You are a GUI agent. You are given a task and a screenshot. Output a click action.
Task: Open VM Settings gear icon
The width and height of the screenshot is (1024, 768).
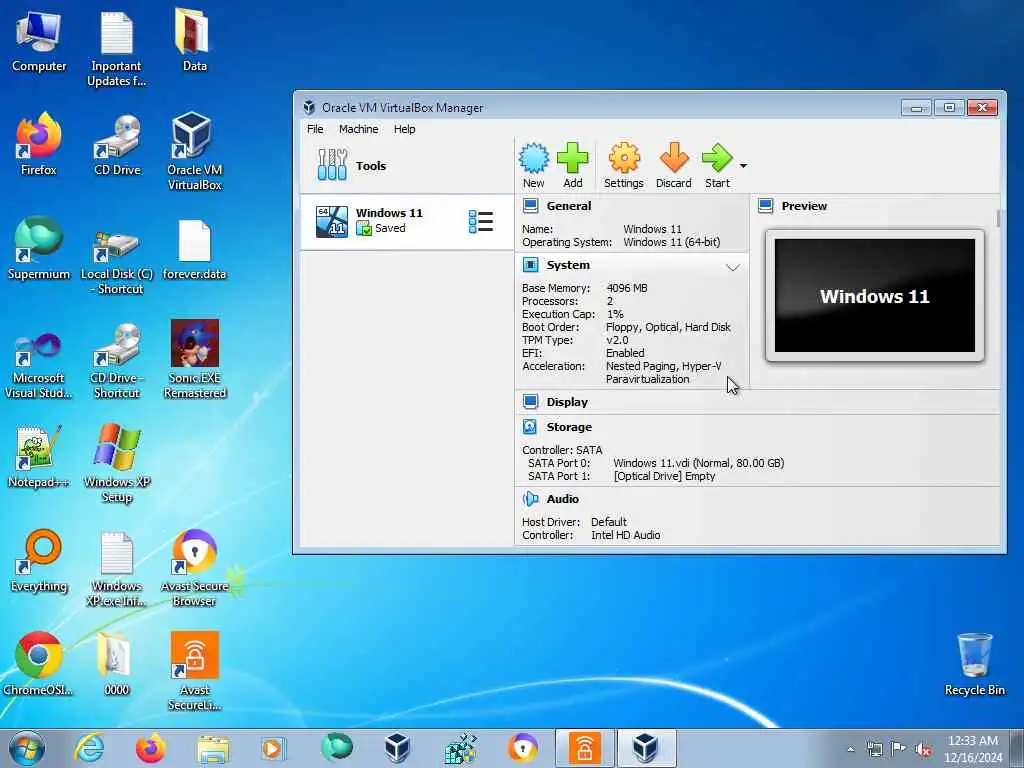(x=624, y=166)
